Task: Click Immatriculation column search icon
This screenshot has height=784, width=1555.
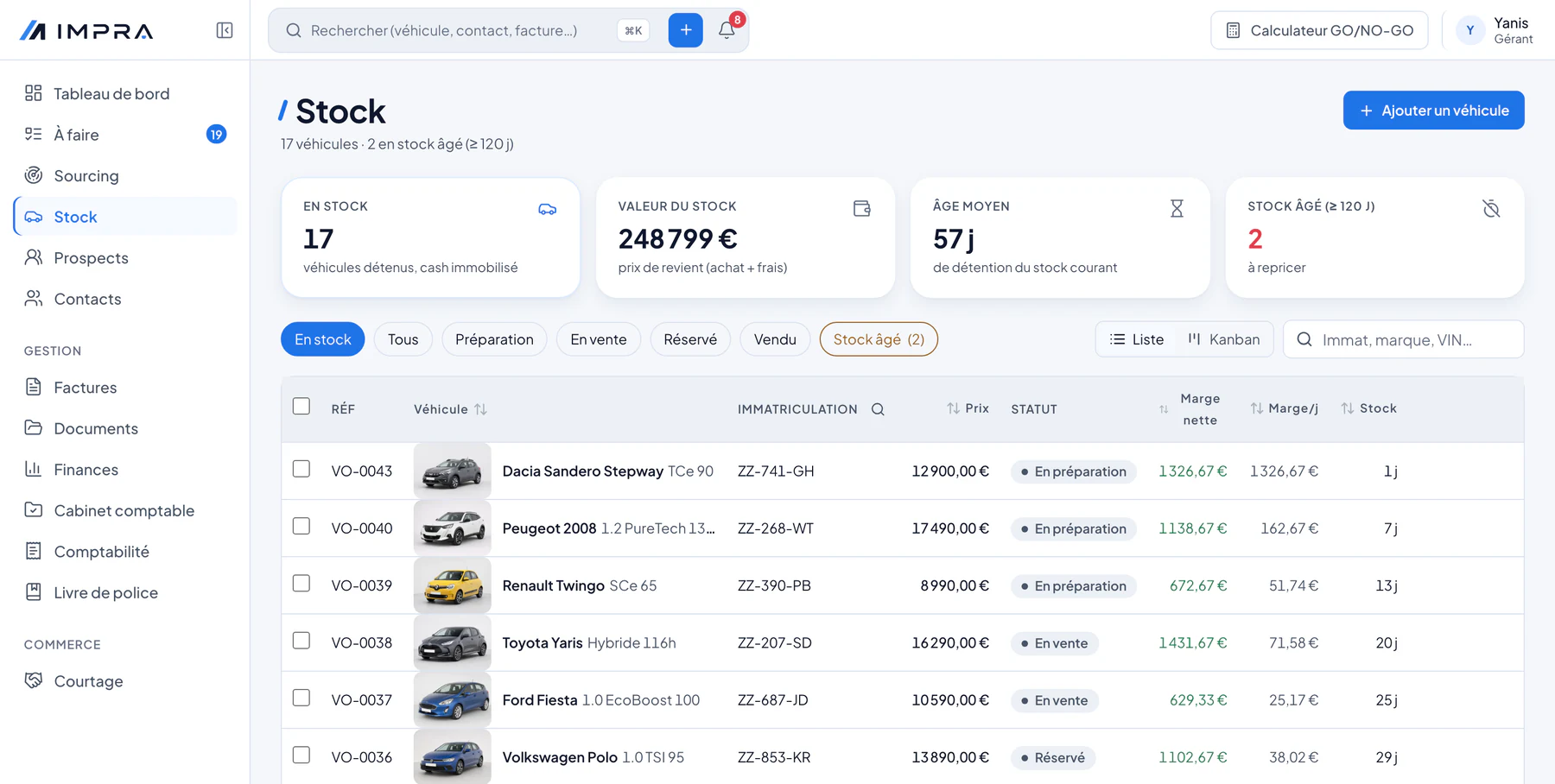Action: (x=878, y=409)
